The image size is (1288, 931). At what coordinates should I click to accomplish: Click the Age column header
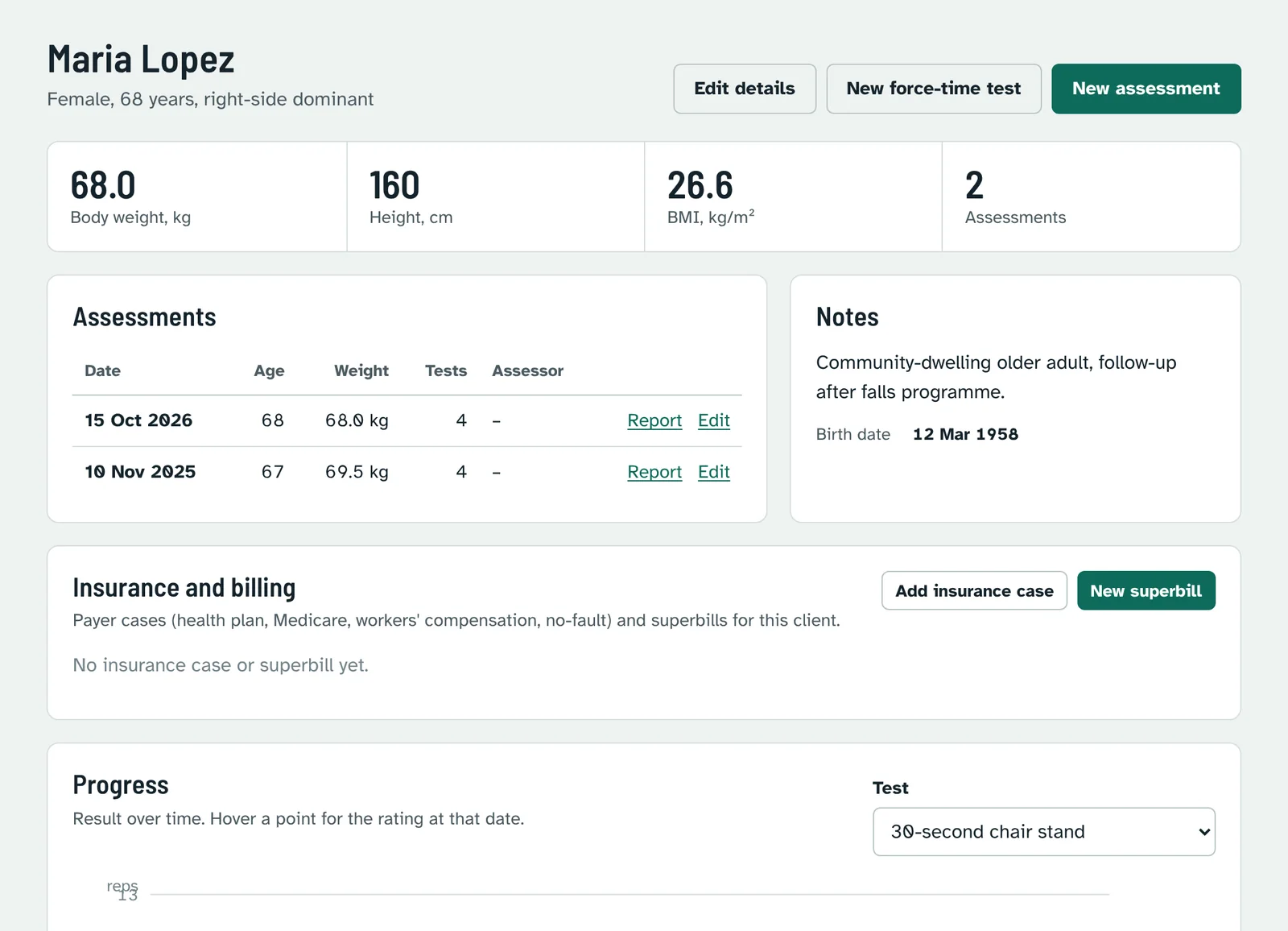(269, 370)
